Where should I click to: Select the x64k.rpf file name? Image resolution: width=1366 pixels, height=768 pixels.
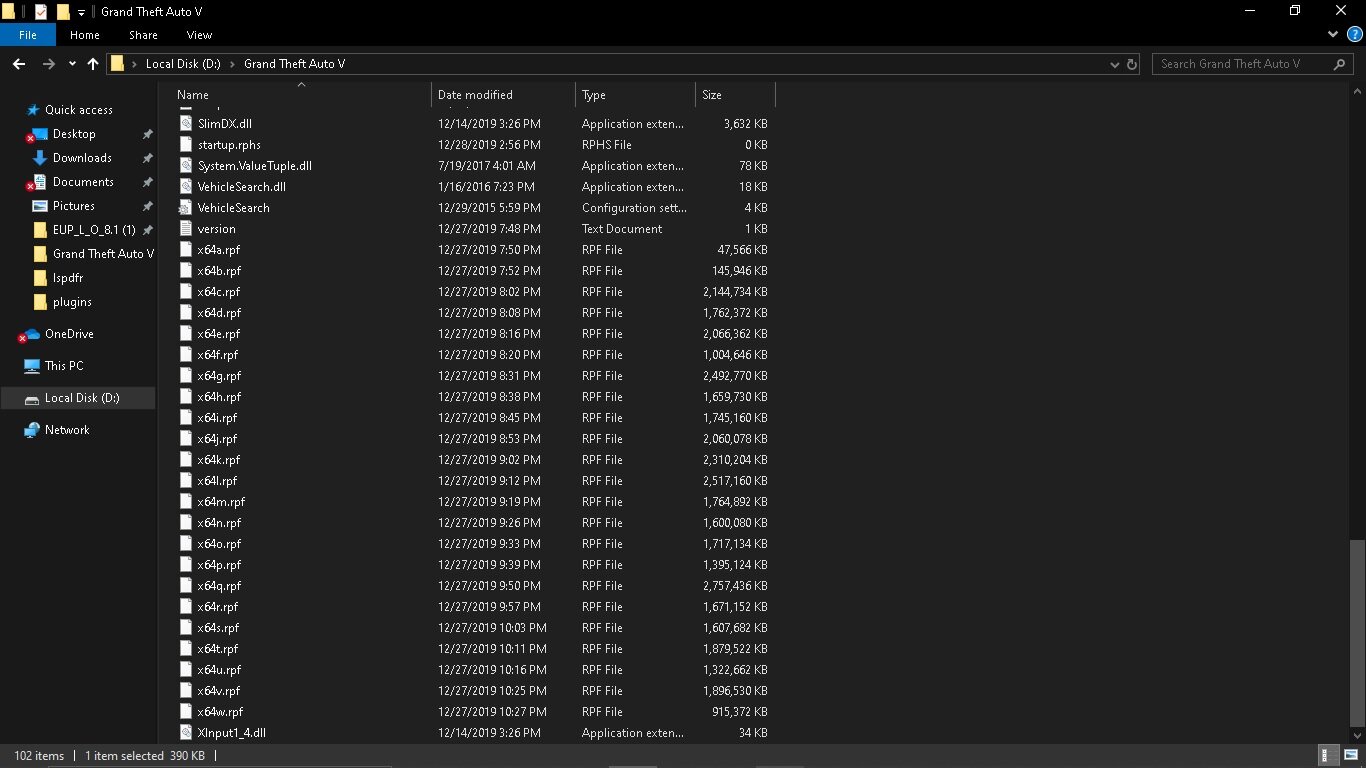219,460
